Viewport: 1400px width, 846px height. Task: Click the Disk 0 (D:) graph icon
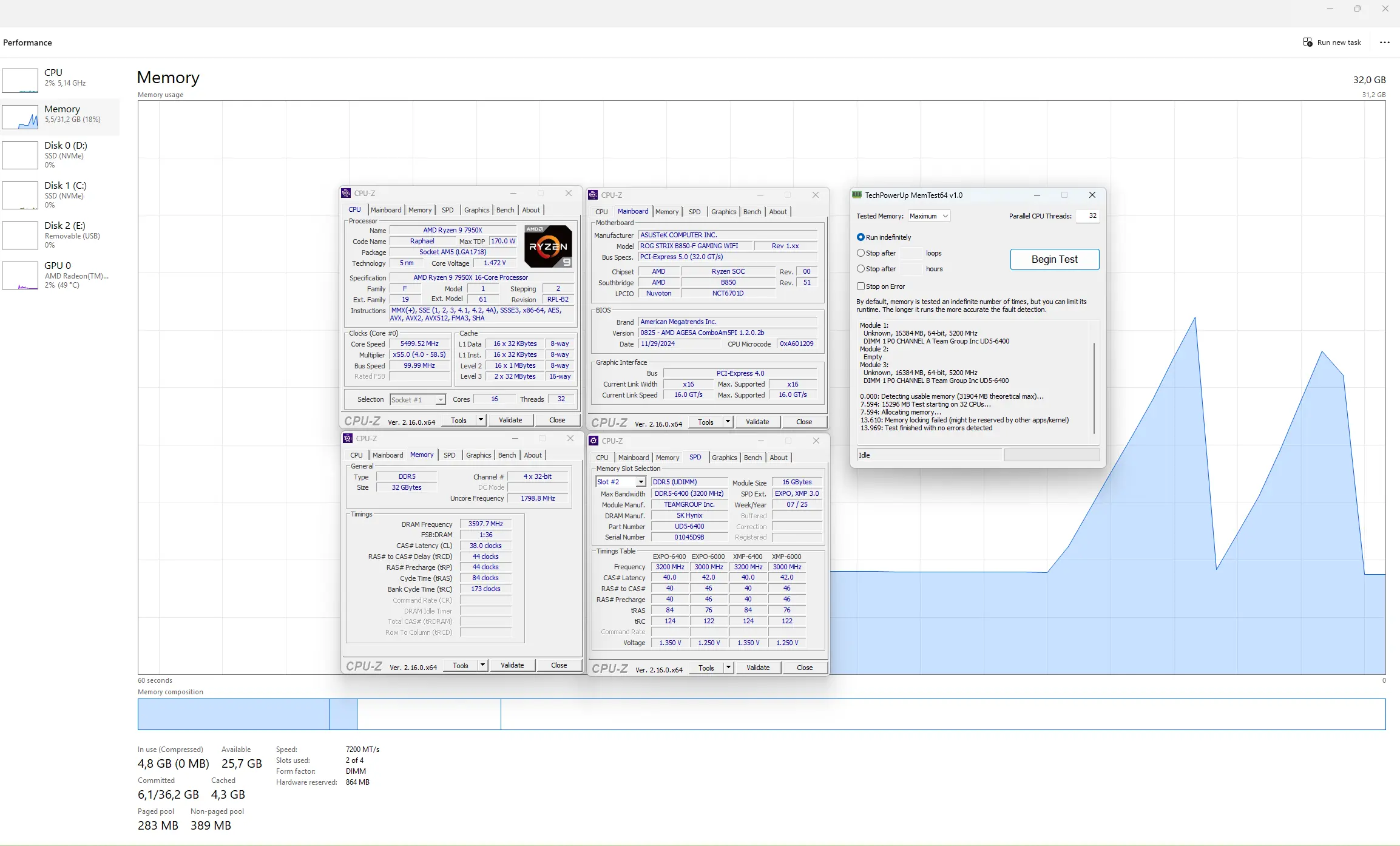pos(20,155)
